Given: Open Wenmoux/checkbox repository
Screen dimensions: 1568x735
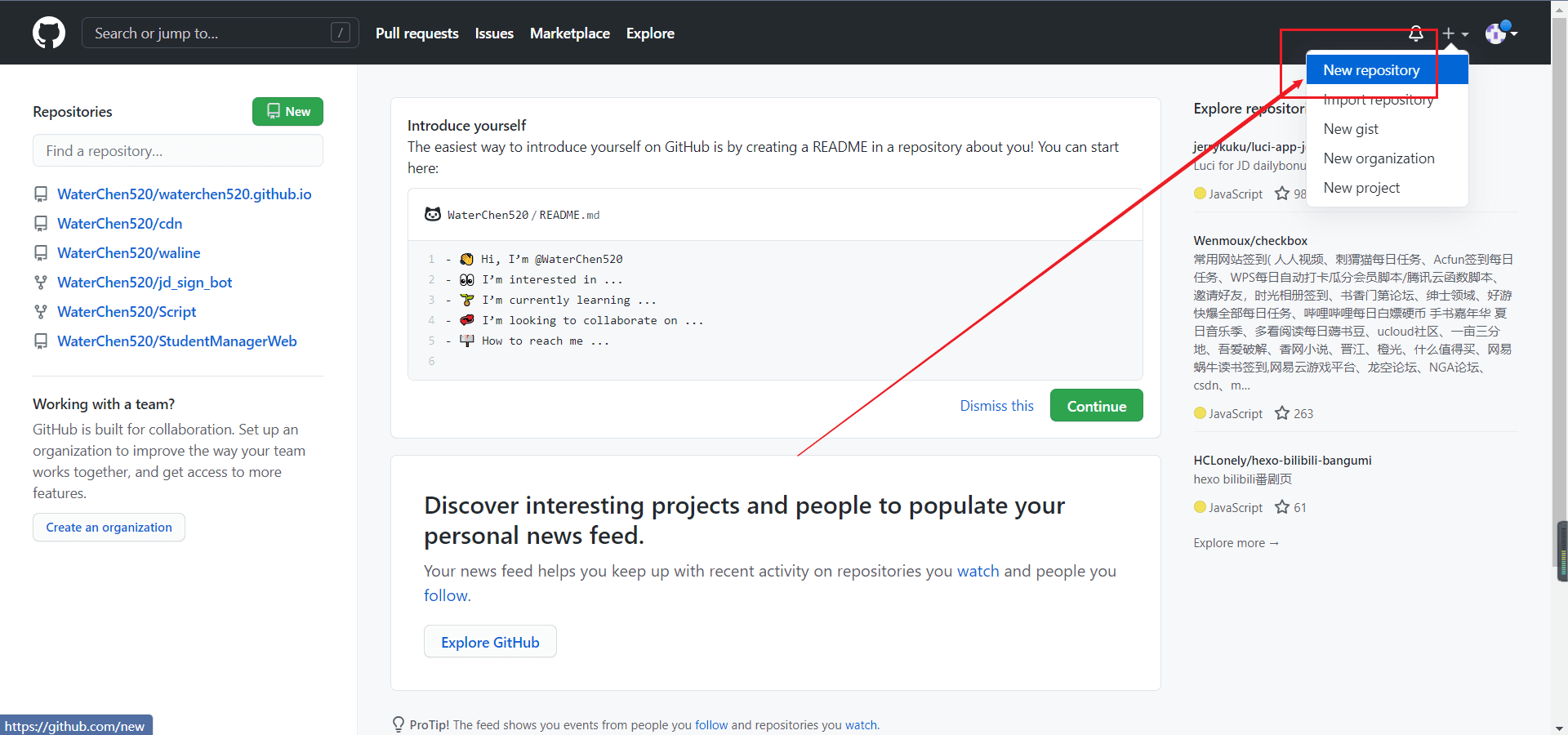Looking at the screenshot, I should coord(1250,241).
